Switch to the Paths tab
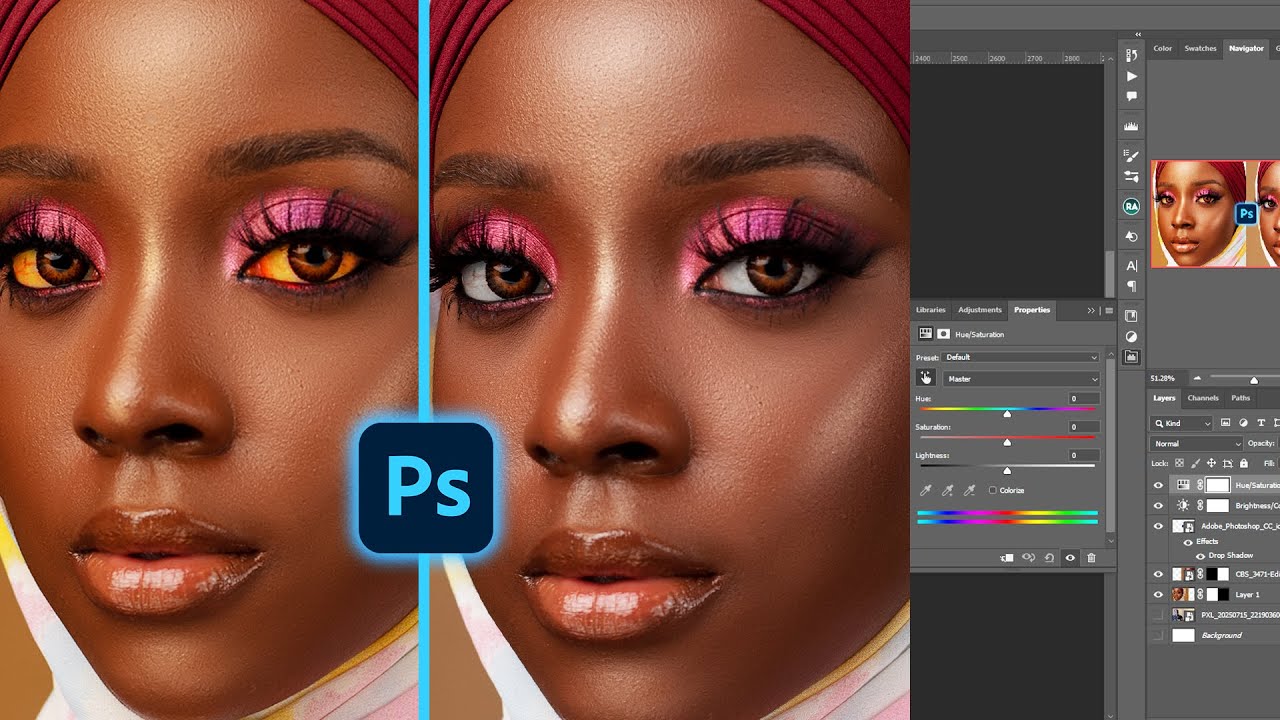The height and width of the screenshot is (720, 1280). (x=1240, y=398)
